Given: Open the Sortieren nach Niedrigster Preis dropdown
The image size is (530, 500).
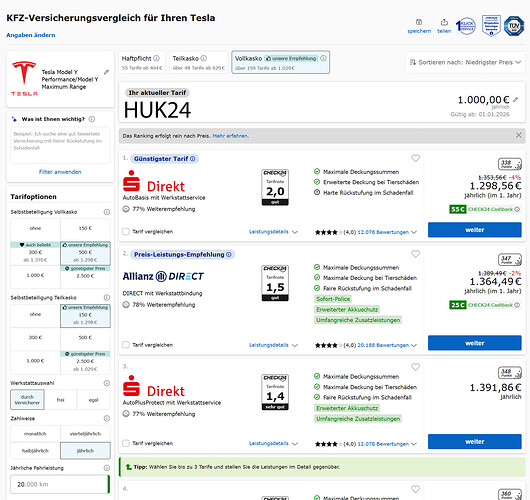Looking at the screenshot, I should click(465, 62).
